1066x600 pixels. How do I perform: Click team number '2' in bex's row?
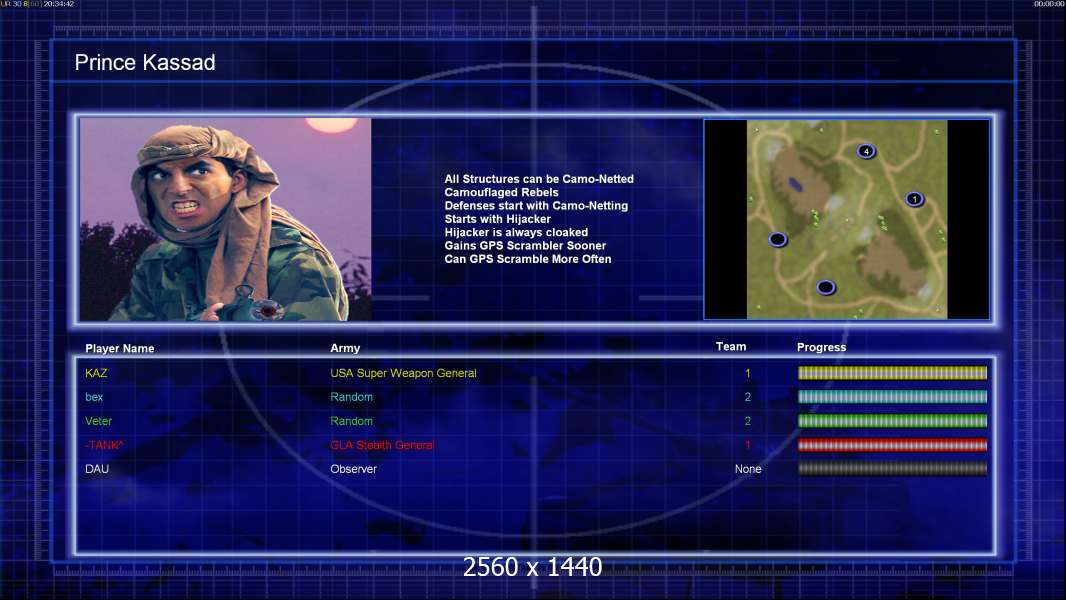(748, 397)
